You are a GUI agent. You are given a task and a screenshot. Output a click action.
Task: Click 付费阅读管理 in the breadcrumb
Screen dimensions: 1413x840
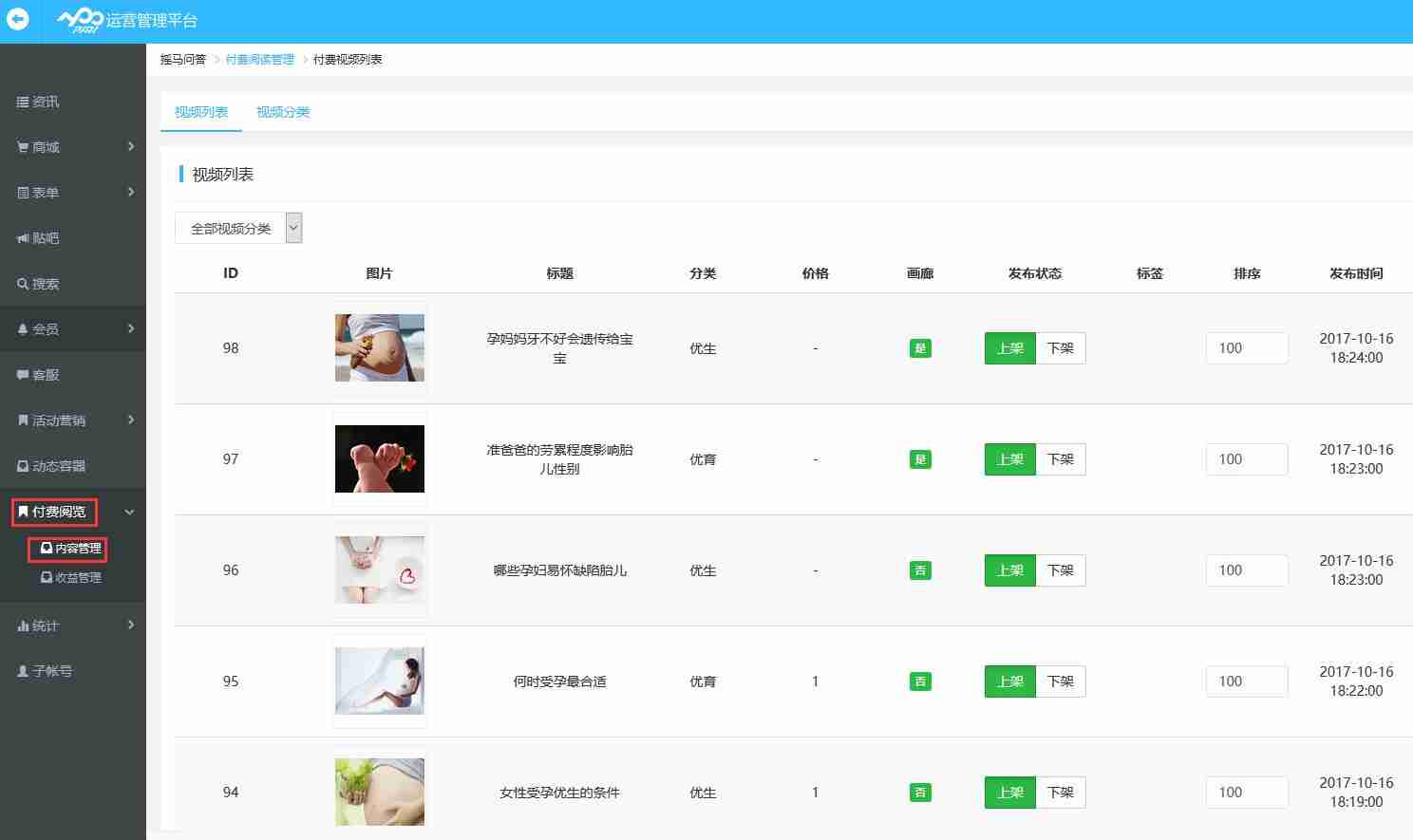[x=259, y=59]
